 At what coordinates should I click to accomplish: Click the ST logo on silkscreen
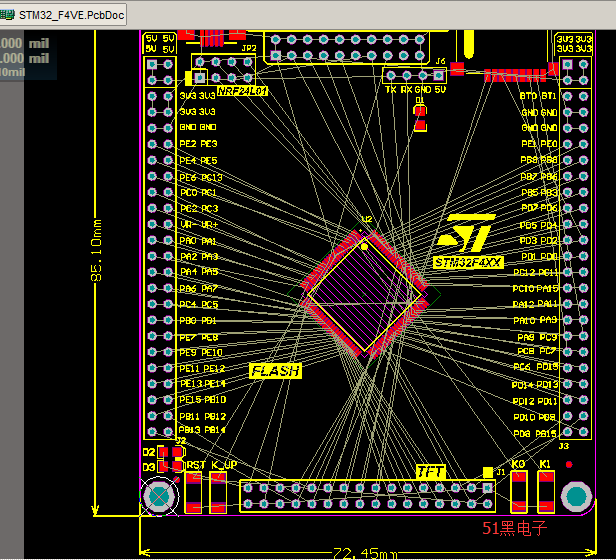point(465,233)
